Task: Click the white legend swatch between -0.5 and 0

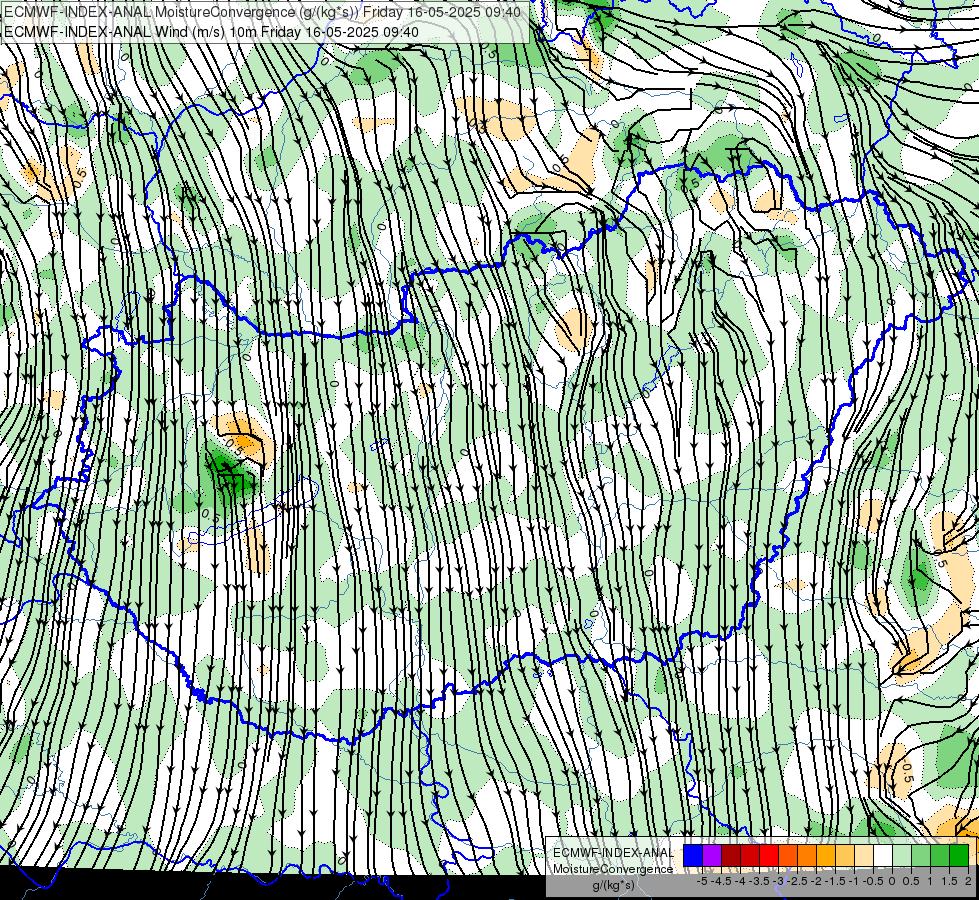Action: (x=883, y=856)
